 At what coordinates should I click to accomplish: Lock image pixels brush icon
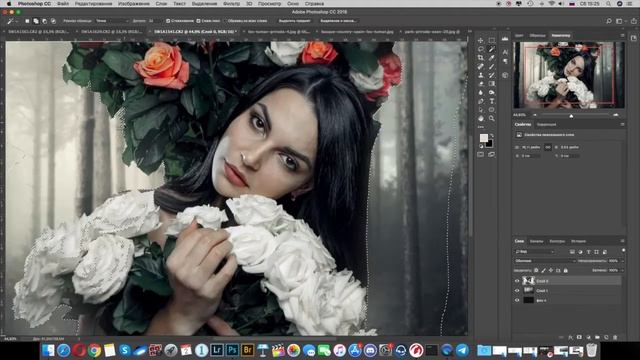pos(543,270)
